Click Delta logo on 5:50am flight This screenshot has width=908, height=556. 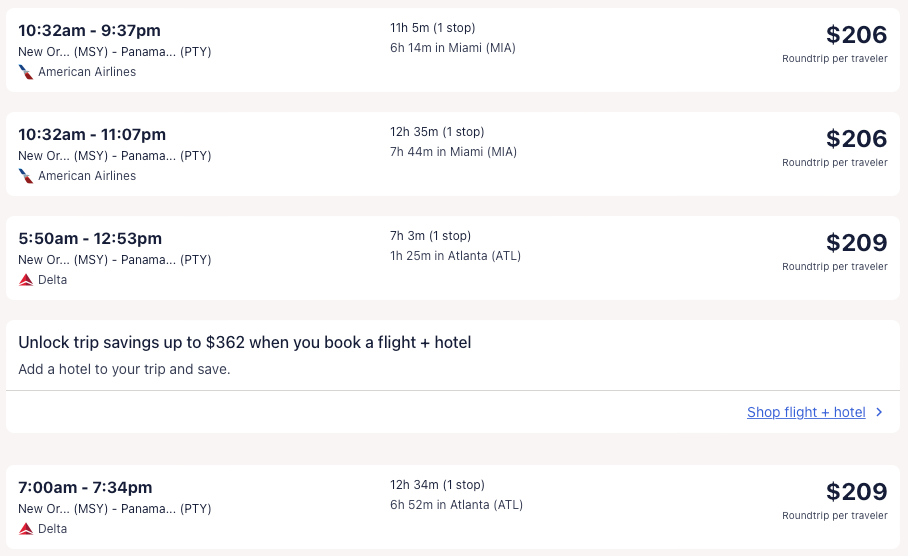[26, 280]
